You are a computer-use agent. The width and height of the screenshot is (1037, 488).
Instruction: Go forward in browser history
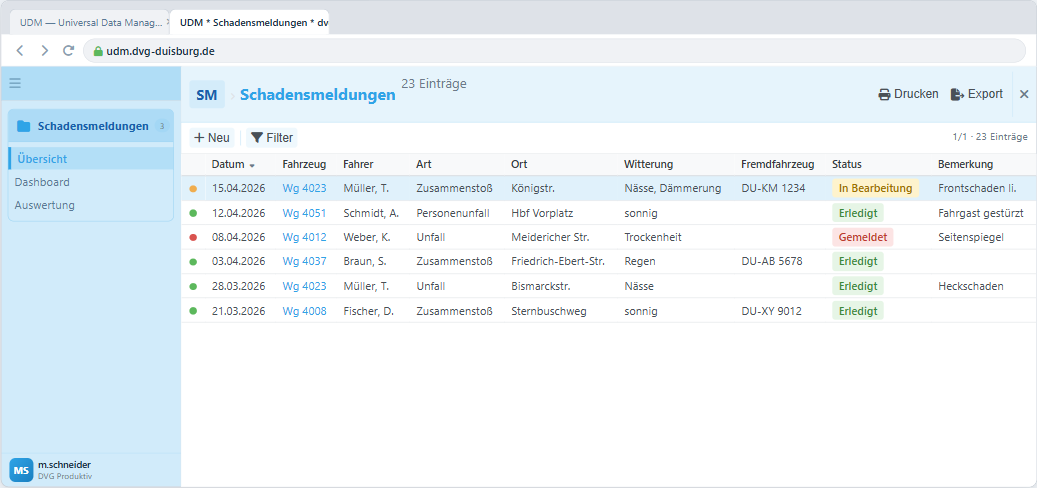[44, 50]
